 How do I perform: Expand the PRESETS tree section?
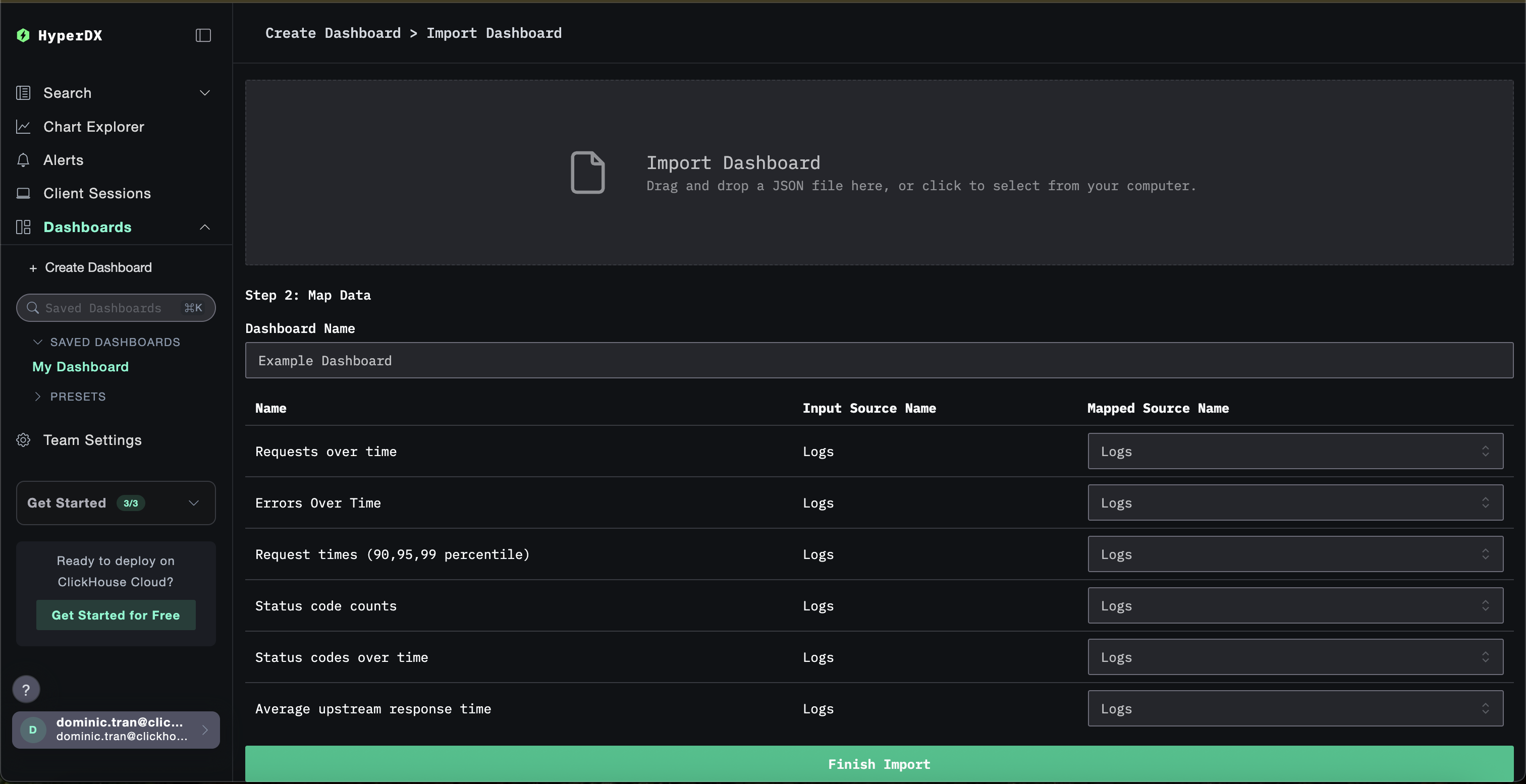[x=38, y=397]
